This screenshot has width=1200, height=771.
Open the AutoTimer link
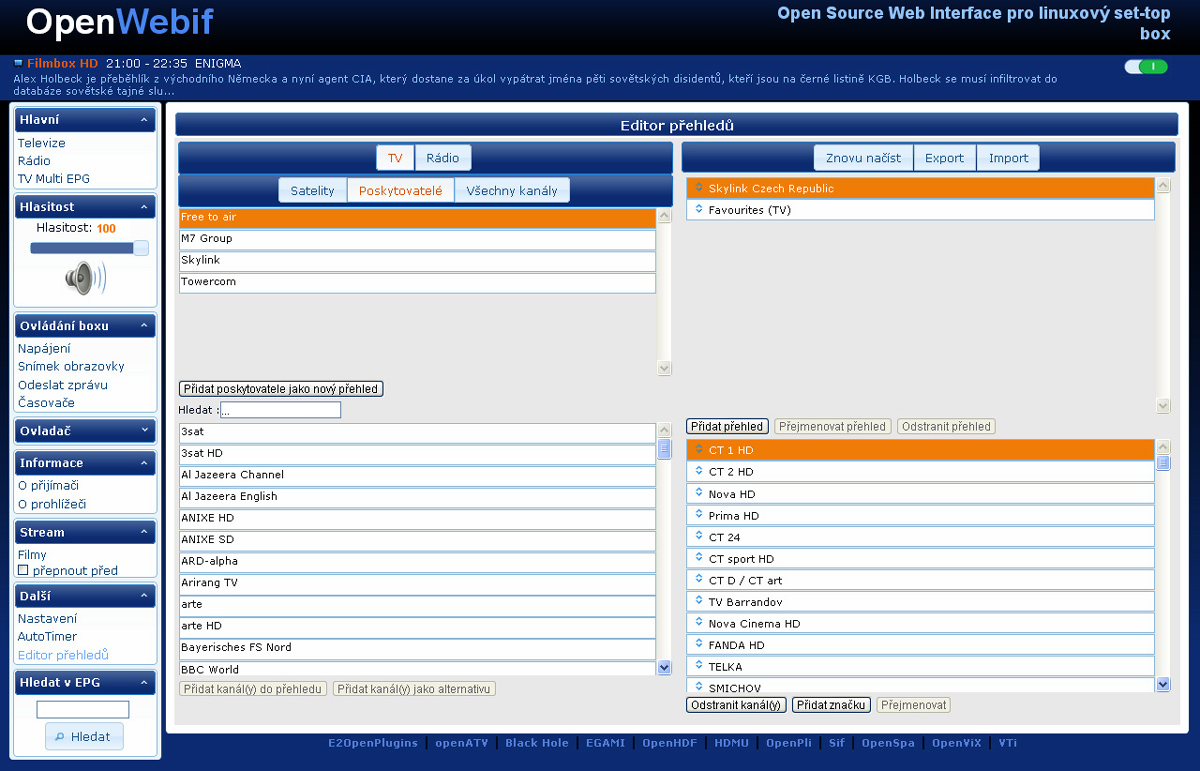(x=47, y=637)
